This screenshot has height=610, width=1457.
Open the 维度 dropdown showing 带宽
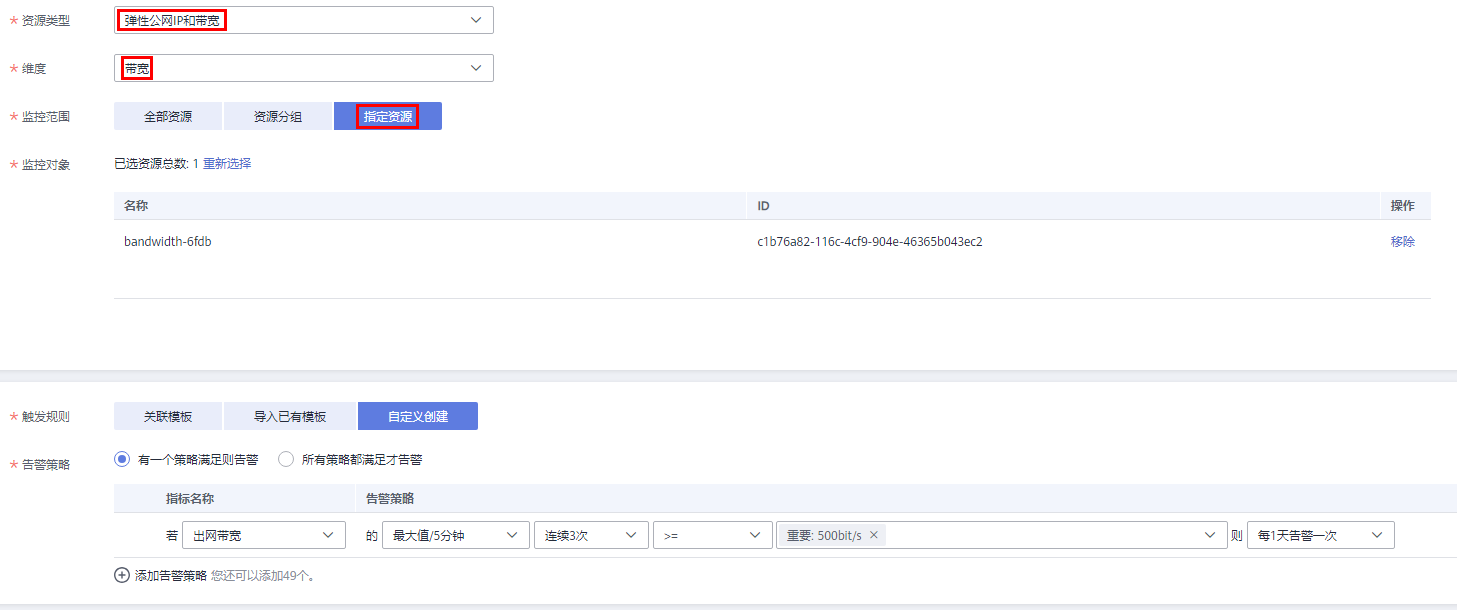304,68
